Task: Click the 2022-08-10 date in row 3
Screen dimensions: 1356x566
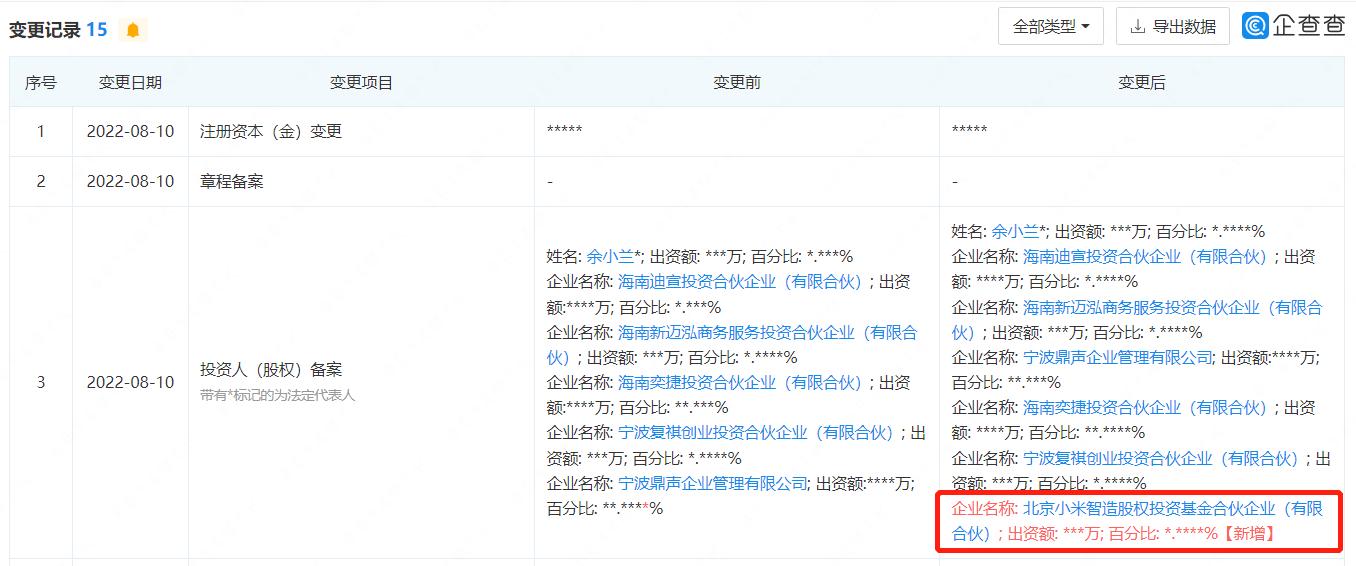Action: pyautogui.click(x=130, y=382)
